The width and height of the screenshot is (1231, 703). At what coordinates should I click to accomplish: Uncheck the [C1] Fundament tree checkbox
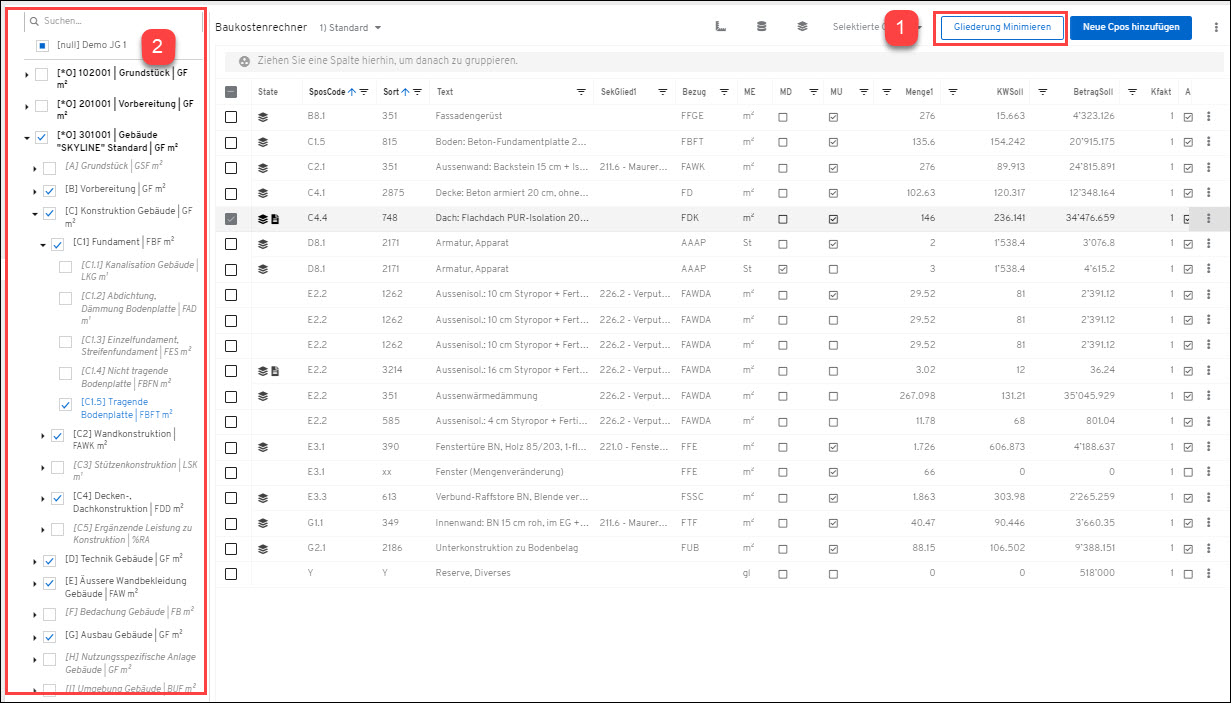57,244
